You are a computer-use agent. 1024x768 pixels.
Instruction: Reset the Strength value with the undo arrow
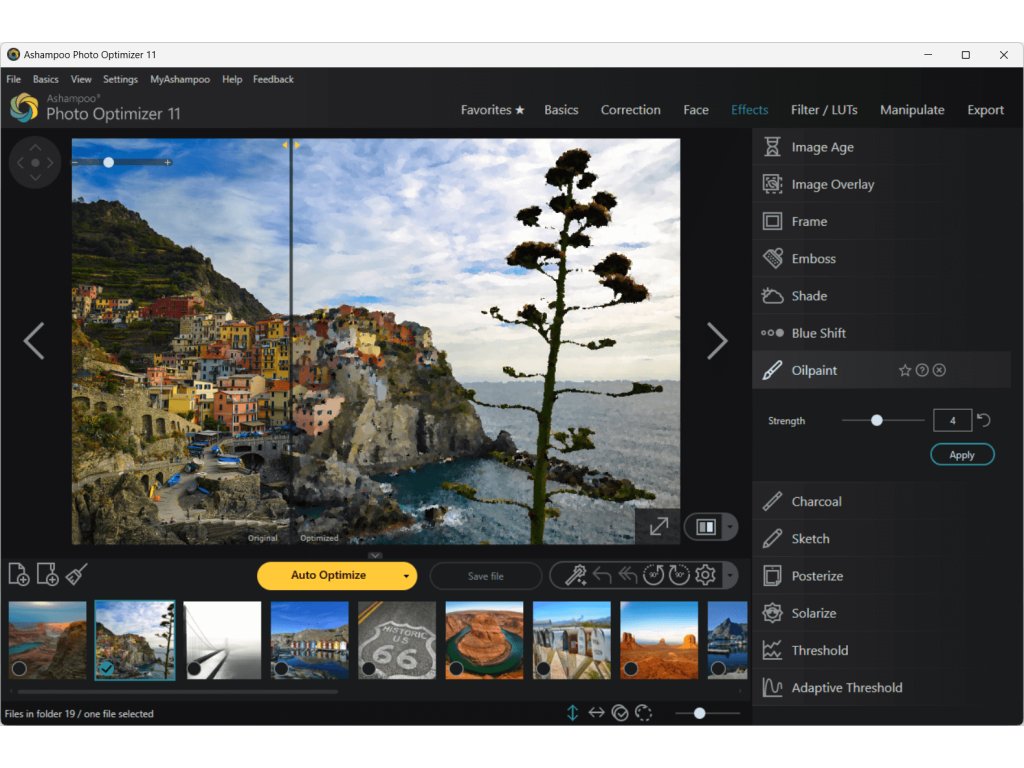pyautogui.click(x=983, y=421)
